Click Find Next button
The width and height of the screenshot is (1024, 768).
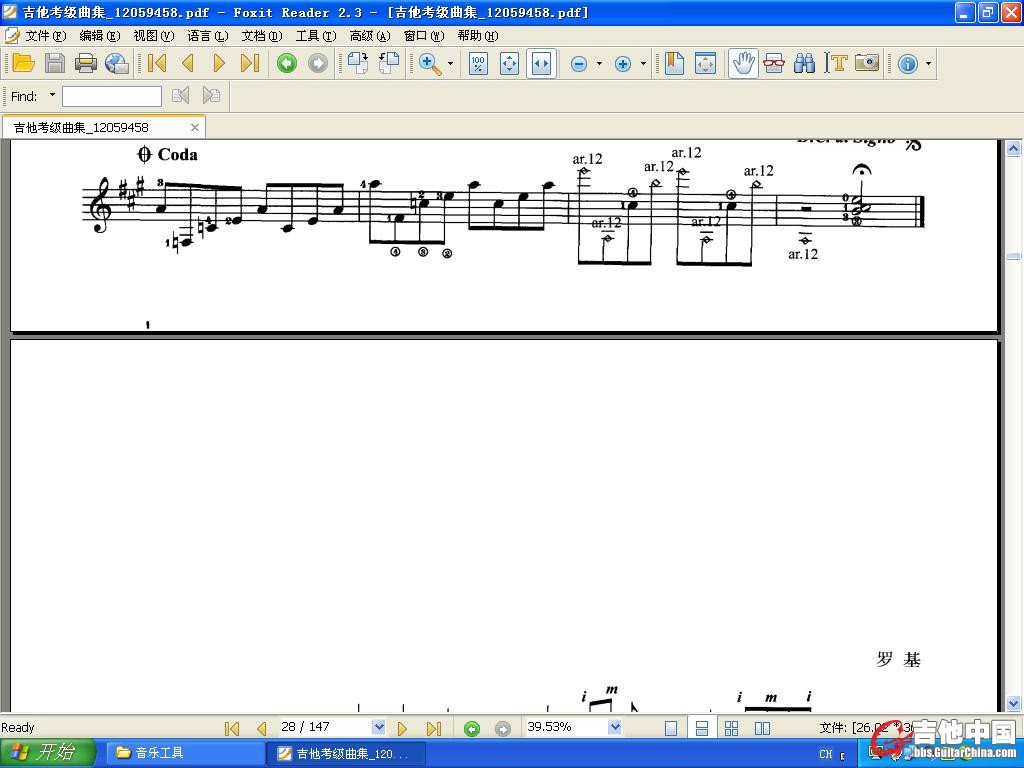[211, 96]
